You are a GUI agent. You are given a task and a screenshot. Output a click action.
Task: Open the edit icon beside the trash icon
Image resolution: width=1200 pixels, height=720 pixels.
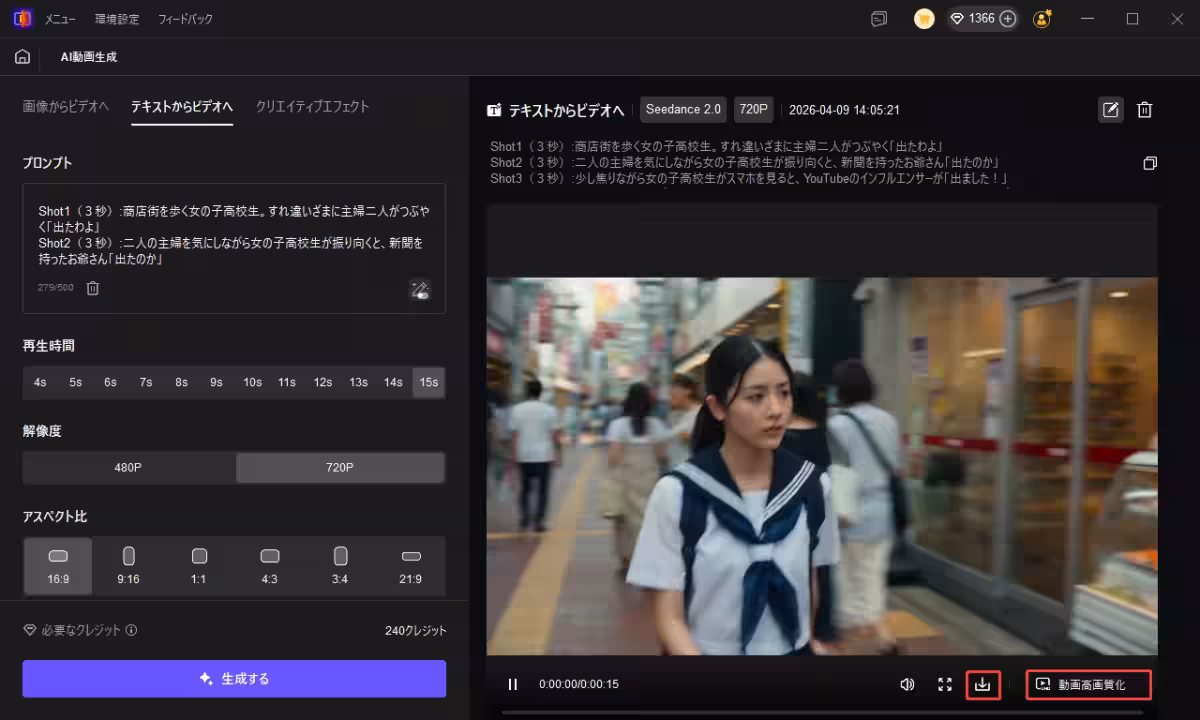pos(1110,110)
